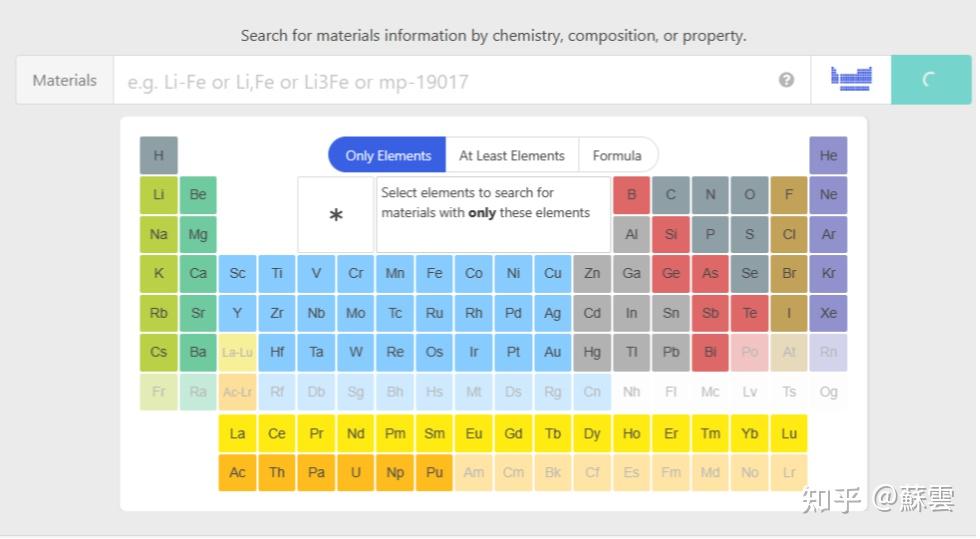Screen dimensions: 980x539
Task: Switch to At Least Elements mode
Action: click(512, 155)
